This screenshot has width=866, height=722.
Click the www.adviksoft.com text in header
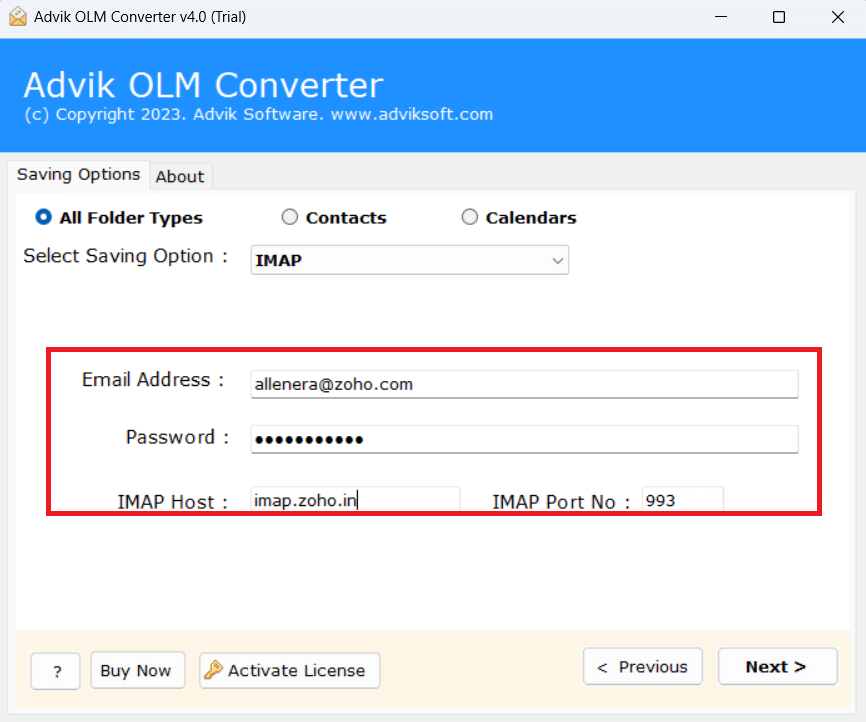tap(412, 114)
